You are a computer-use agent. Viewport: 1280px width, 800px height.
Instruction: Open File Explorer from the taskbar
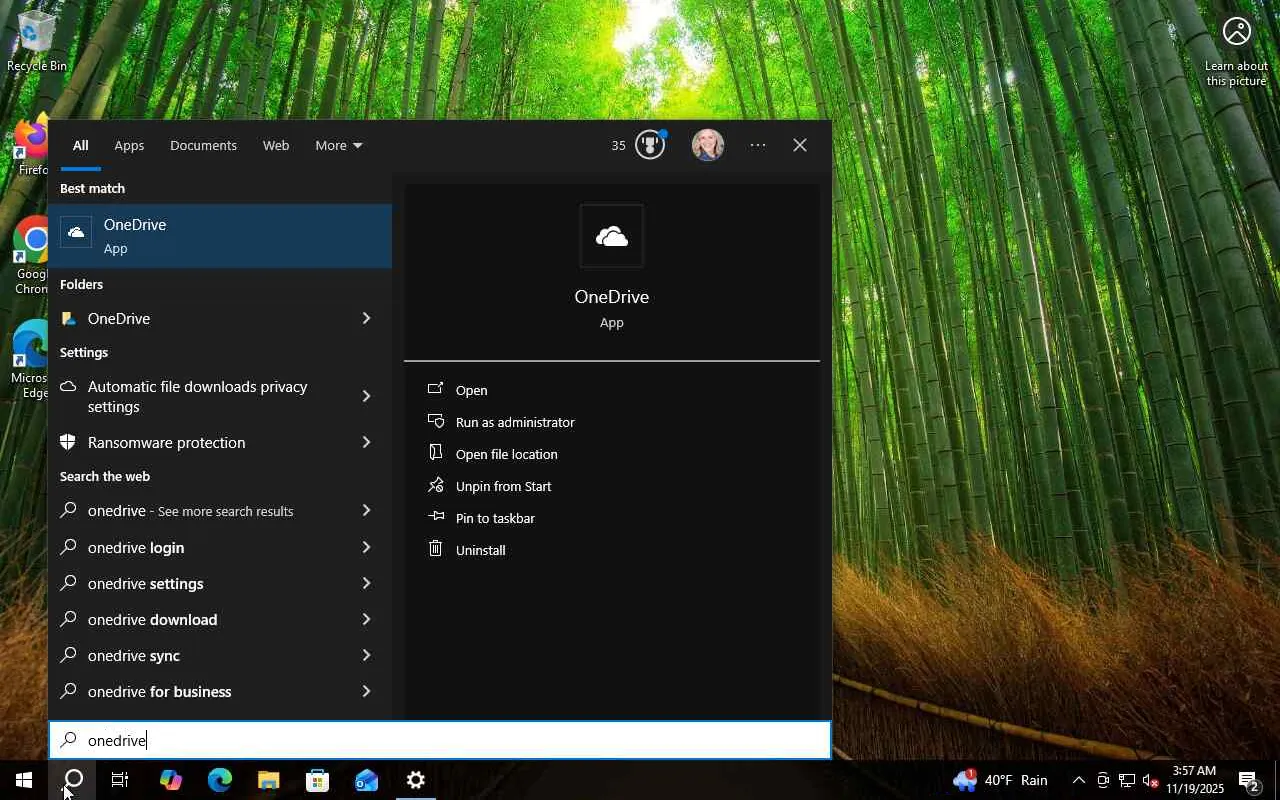click(x=268, y=780)
